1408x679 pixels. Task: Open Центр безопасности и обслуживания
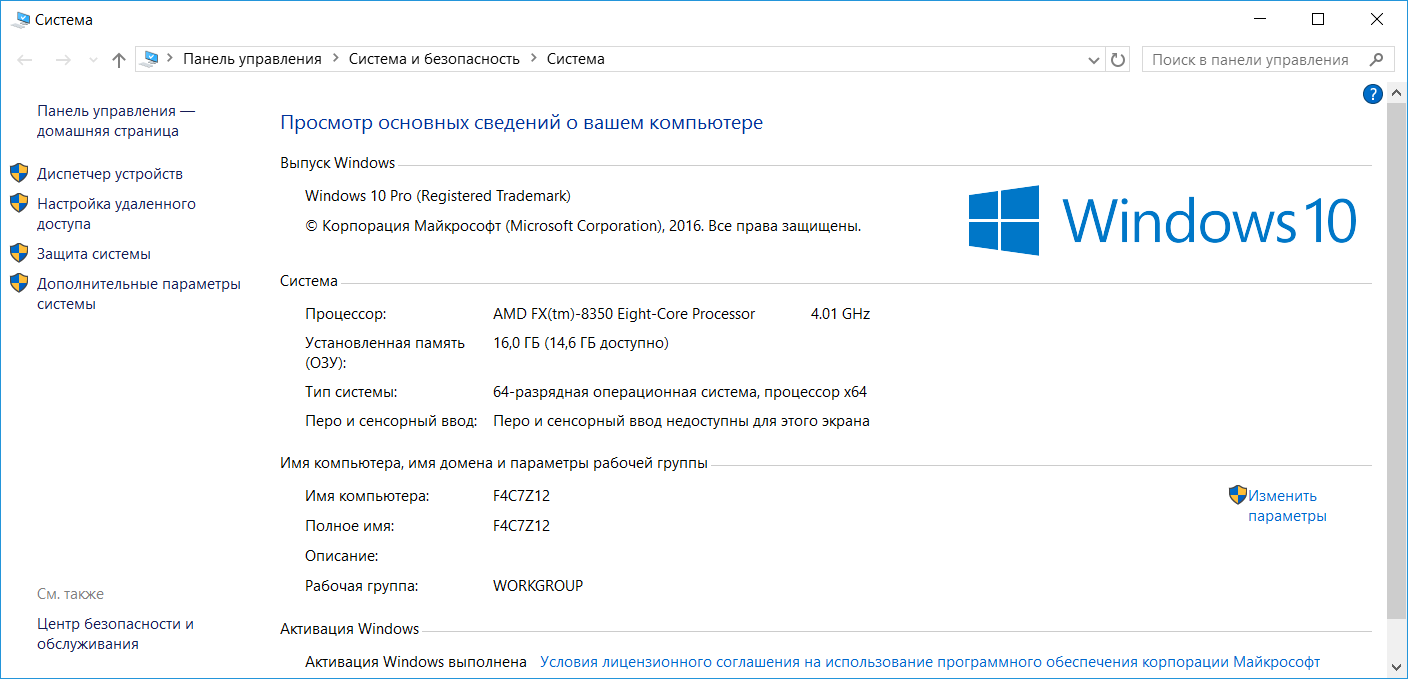click(x=115, y=634)
